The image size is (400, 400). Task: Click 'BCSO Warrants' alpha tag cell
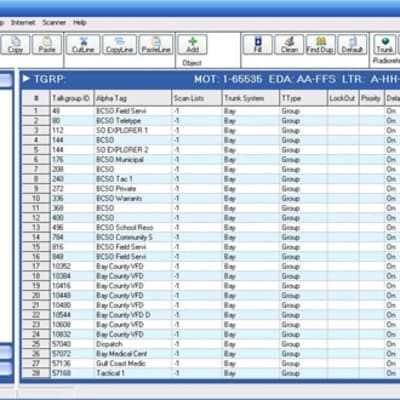(133, 198)
